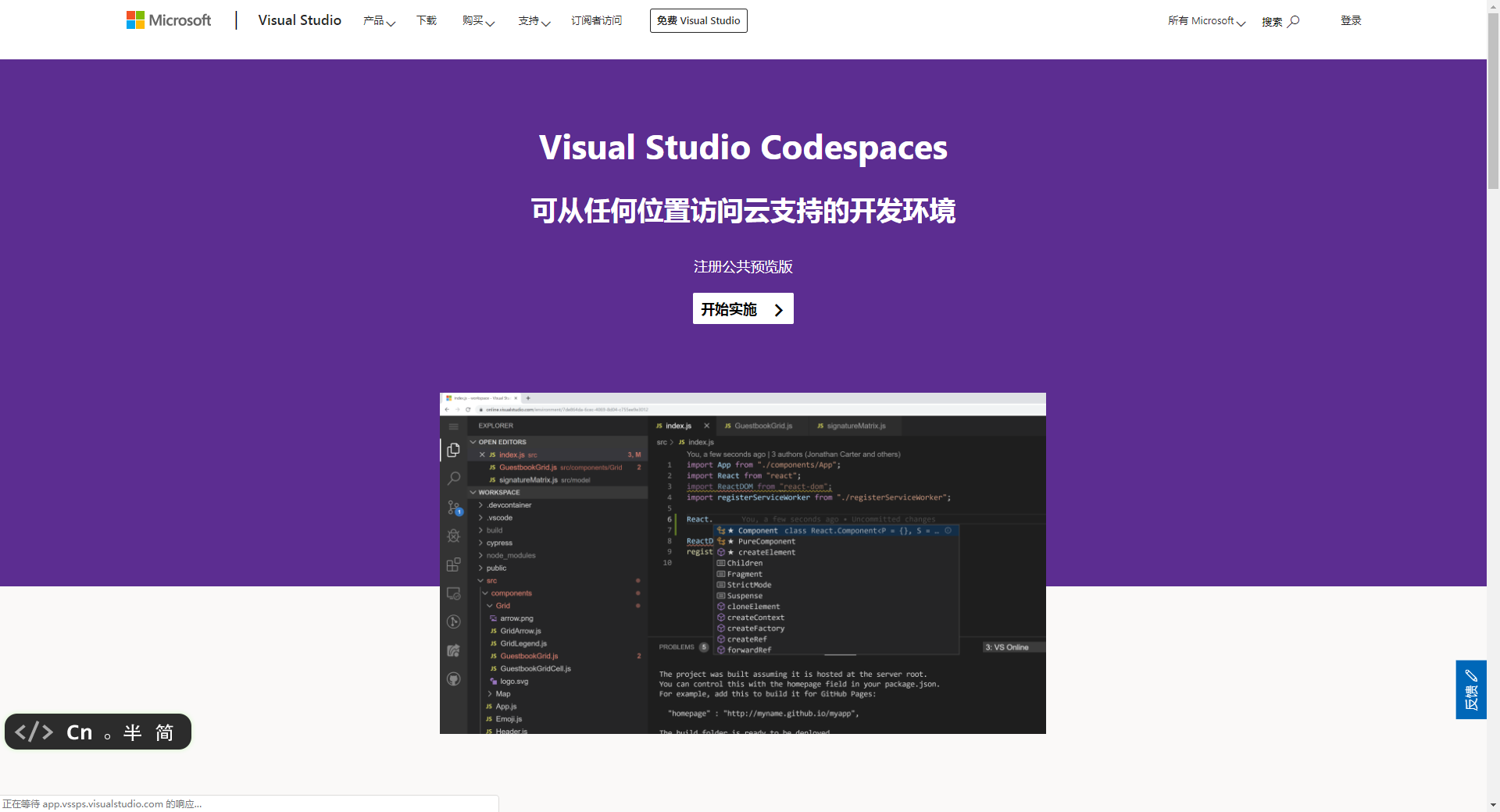Click the scrollbar up arrow

coord(1493,6)
